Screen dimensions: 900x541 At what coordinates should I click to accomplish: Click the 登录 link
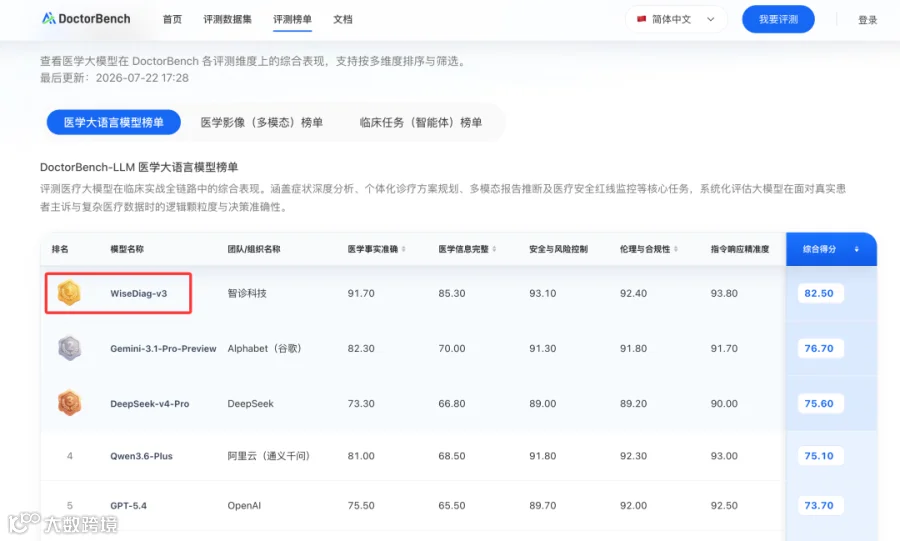[x=867, y=20]
